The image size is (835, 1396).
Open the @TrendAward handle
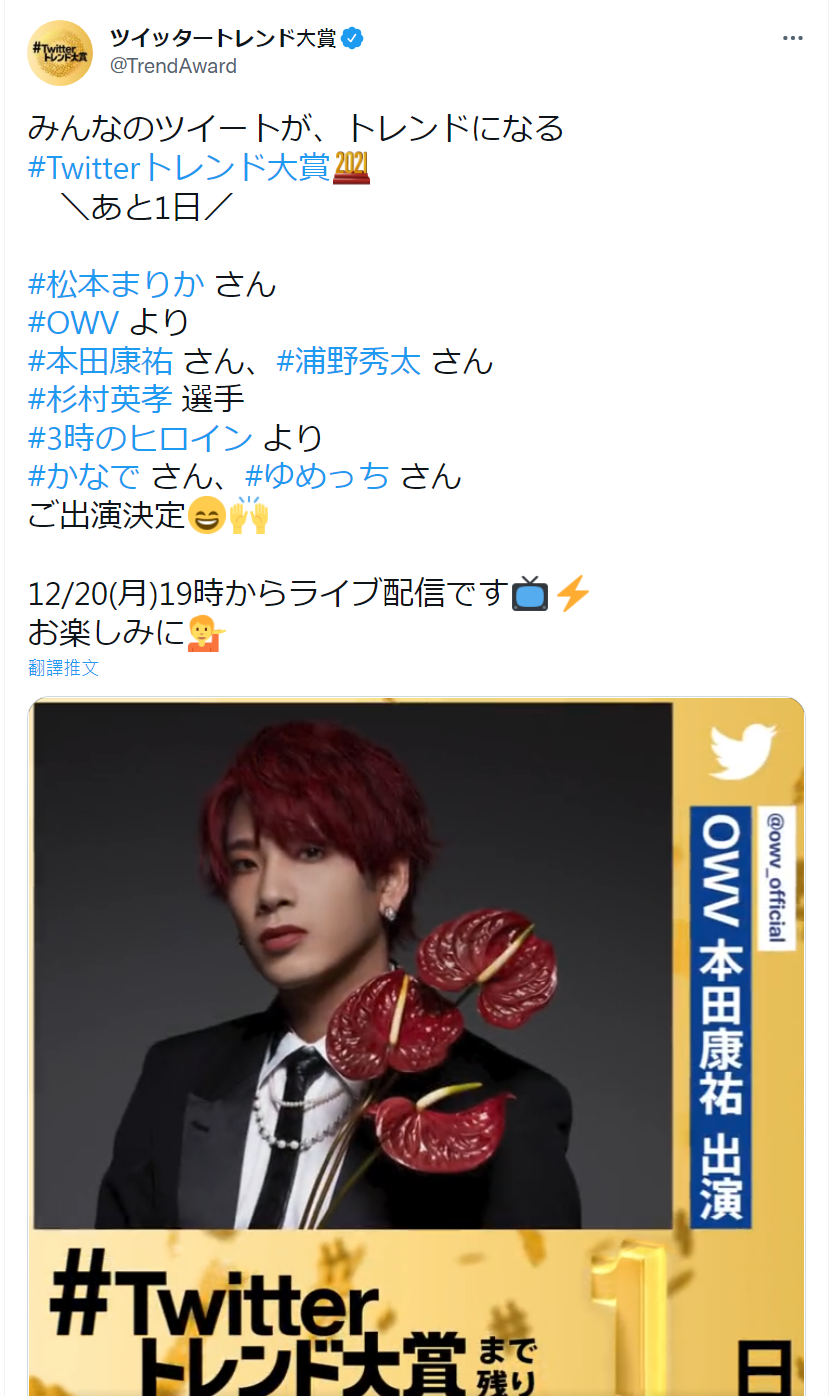click(x=173, y=66)
